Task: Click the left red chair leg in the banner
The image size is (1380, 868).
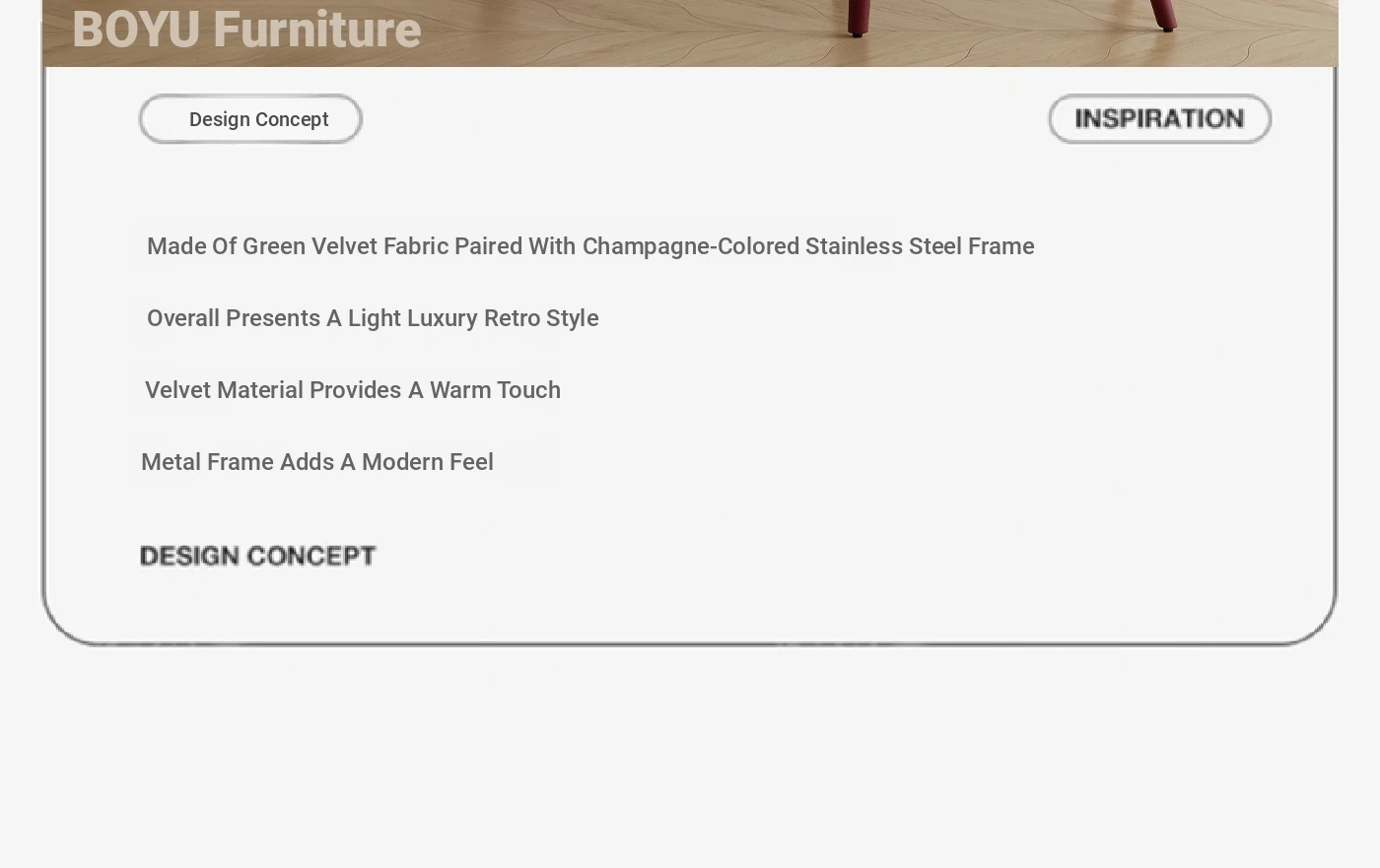Action: pos(859,18)
